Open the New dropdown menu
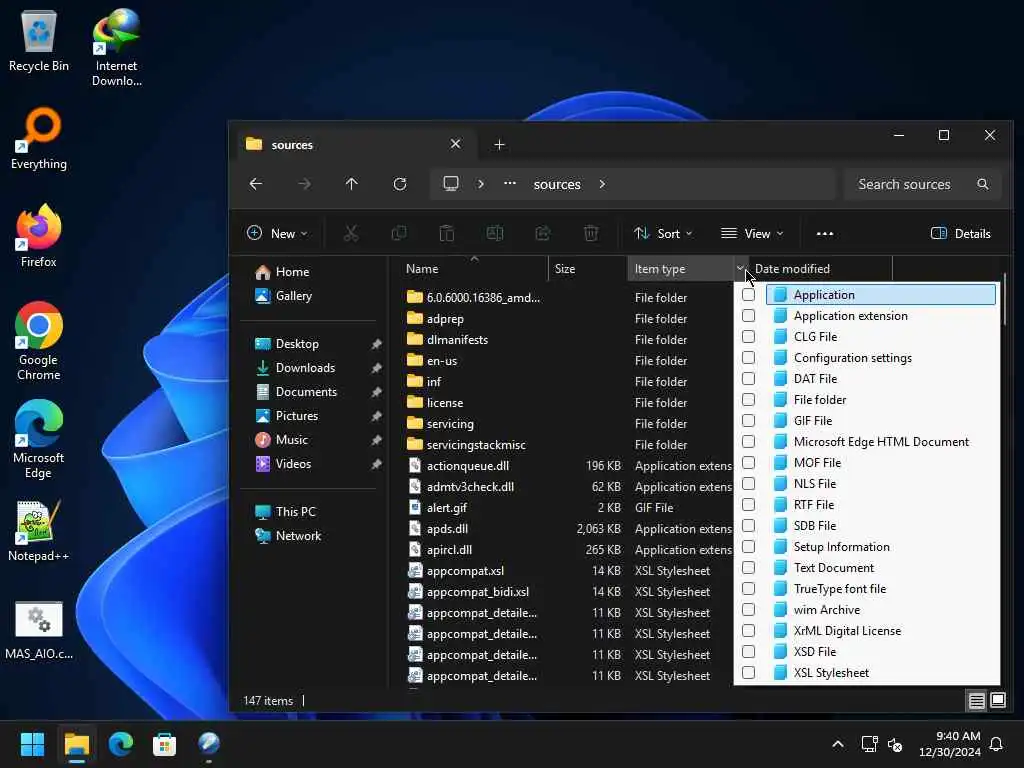The image size is (1024, 768). tap(277, 233)
